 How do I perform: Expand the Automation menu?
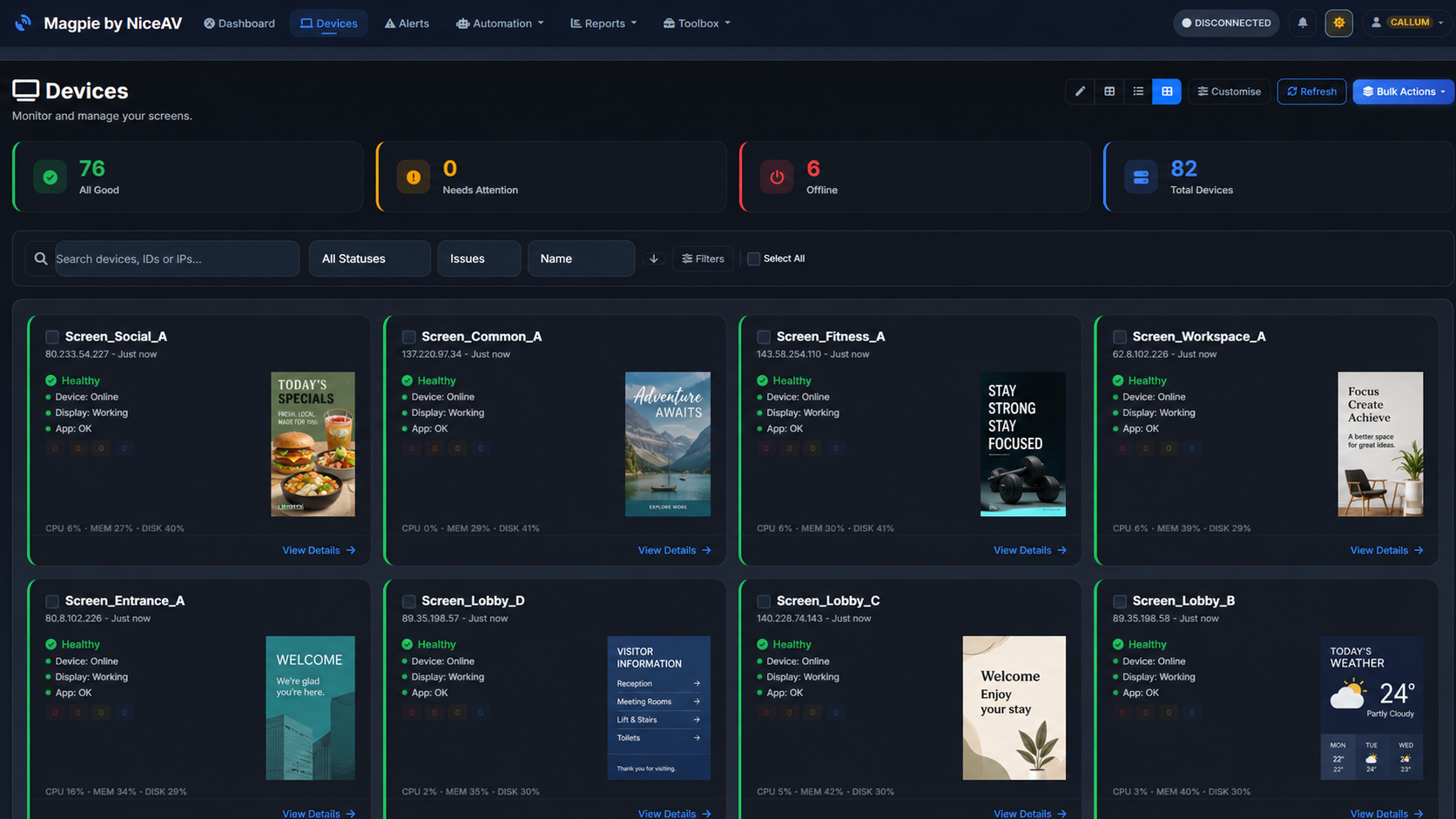500,23
